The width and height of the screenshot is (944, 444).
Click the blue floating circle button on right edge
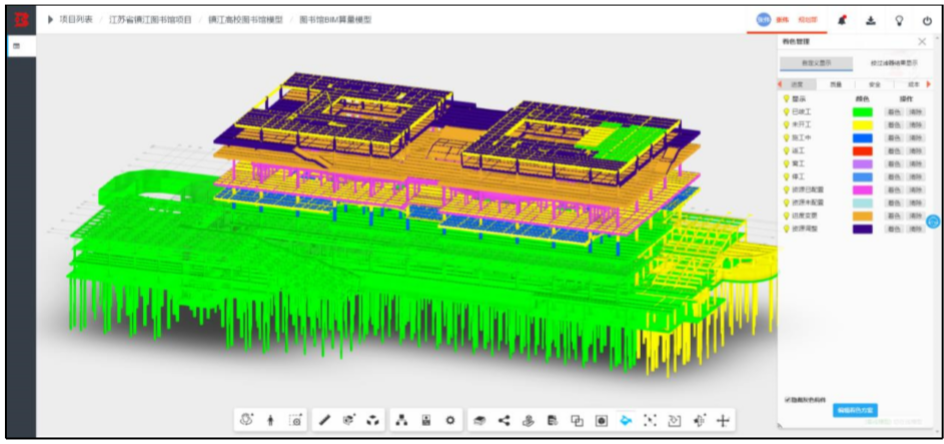click(x=933, y=222)
